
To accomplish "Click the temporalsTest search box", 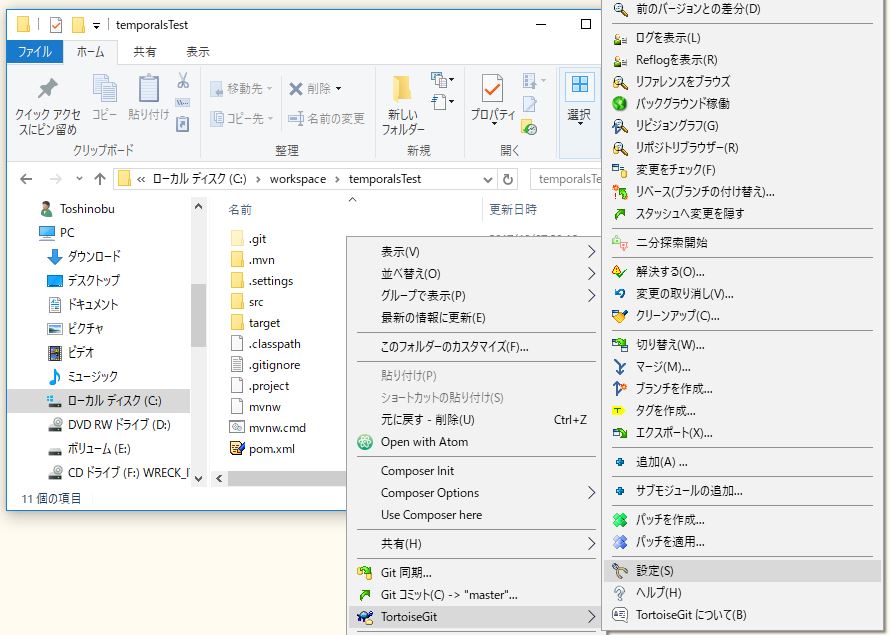I will click(565, 179).
